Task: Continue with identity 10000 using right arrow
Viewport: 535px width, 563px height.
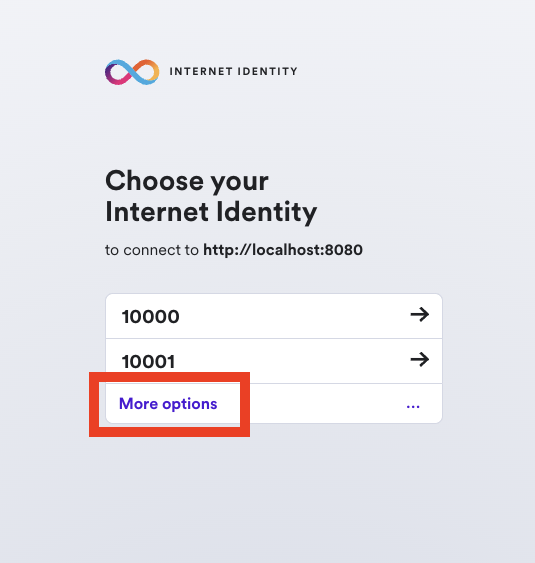Action: pyautogui.click(x=419, y=315)
